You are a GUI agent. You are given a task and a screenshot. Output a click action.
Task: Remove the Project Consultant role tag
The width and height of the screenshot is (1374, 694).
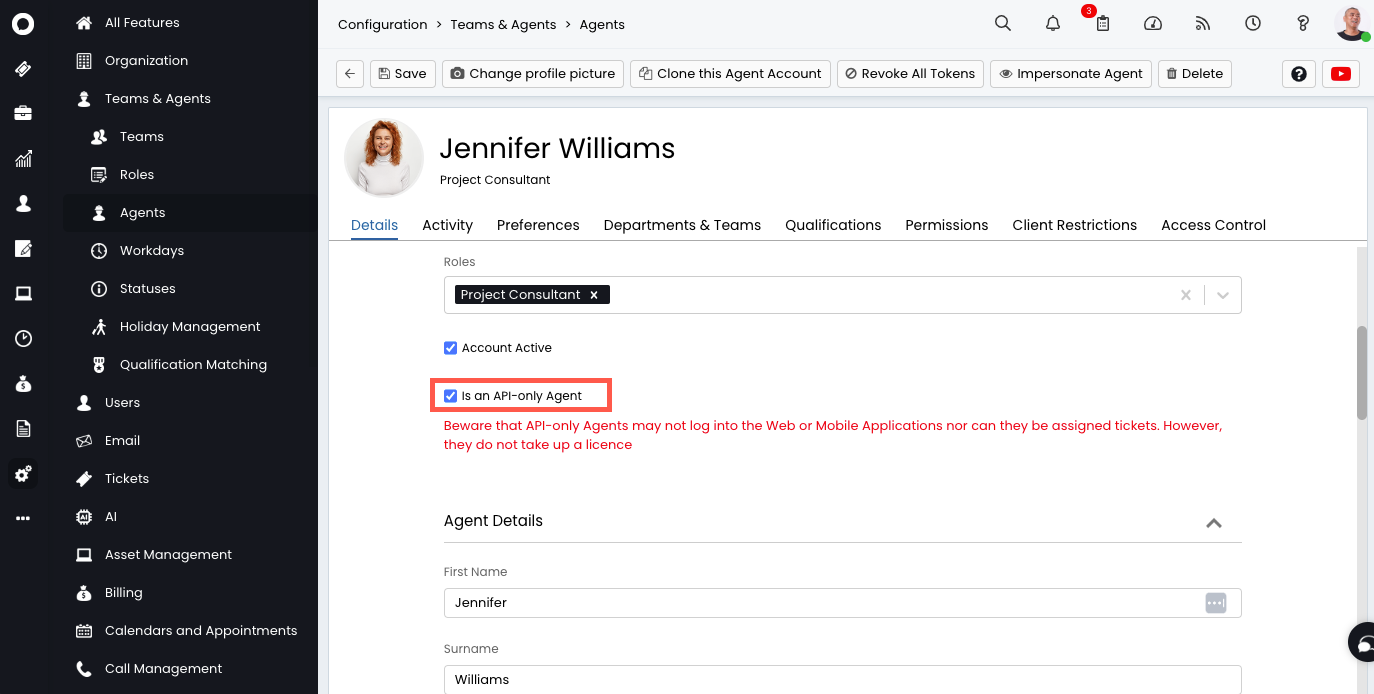coord(594,295)
